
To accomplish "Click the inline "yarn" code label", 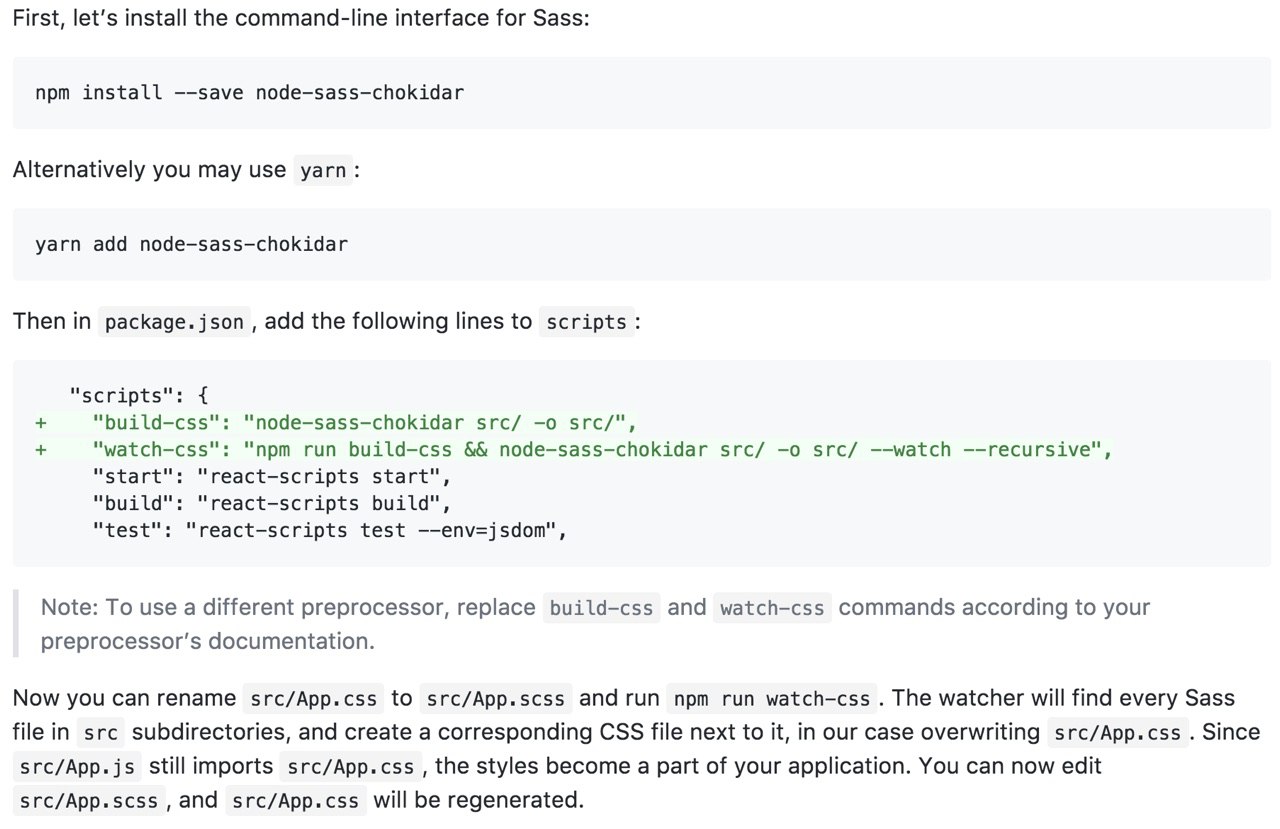I will (x=323, y=171).
